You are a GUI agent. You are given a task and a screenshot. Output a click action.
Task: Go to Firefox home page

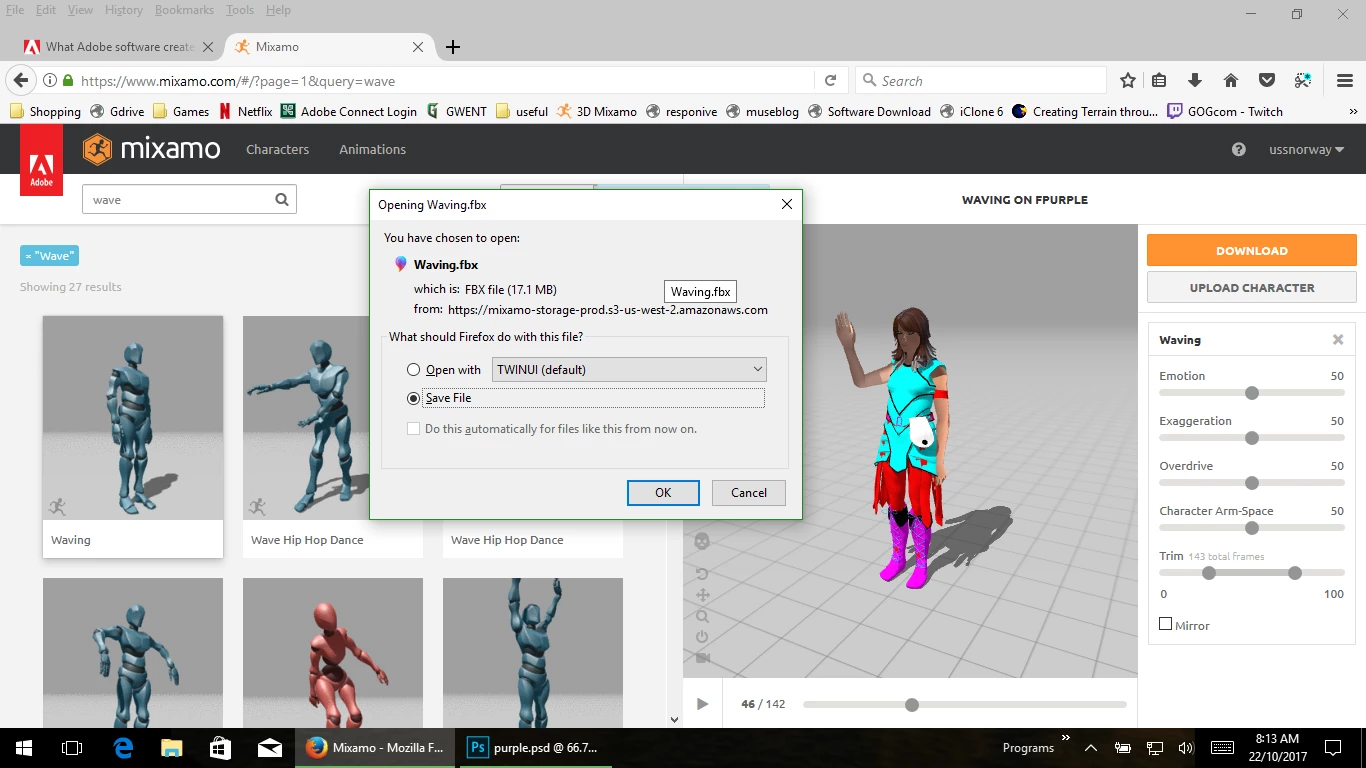point(1231,81)
